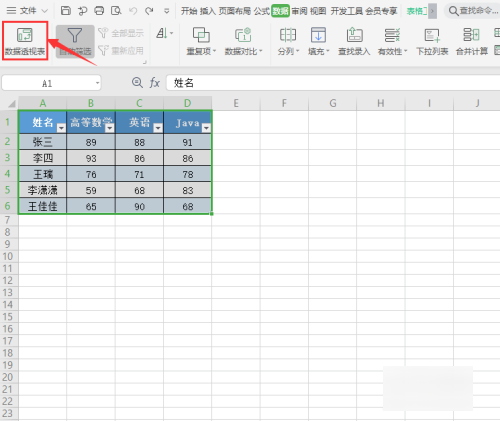The width and height of the screenshot is (500, 421).
Task: Open the 数据透视表 pivot table tool
Action: (25, 41)
